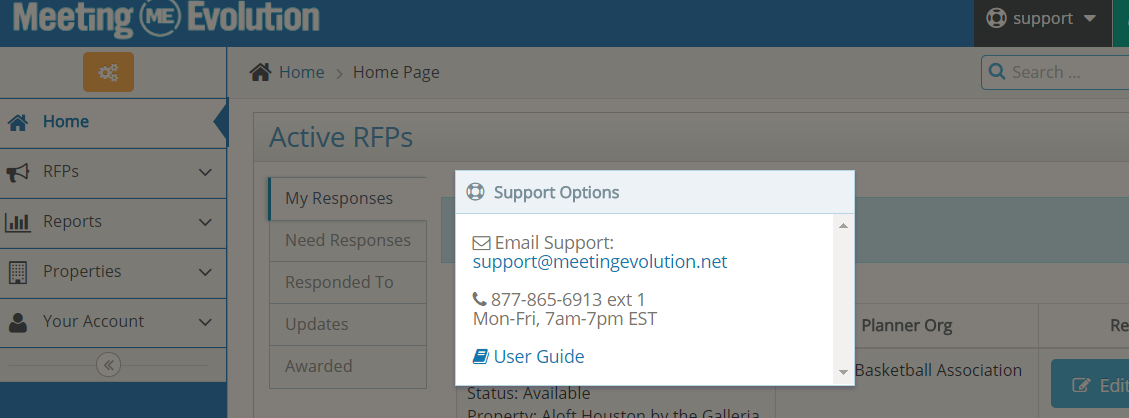The image size is (1129, 418).
Task: Click the orange gears settings icon
Action: [108, 72]
